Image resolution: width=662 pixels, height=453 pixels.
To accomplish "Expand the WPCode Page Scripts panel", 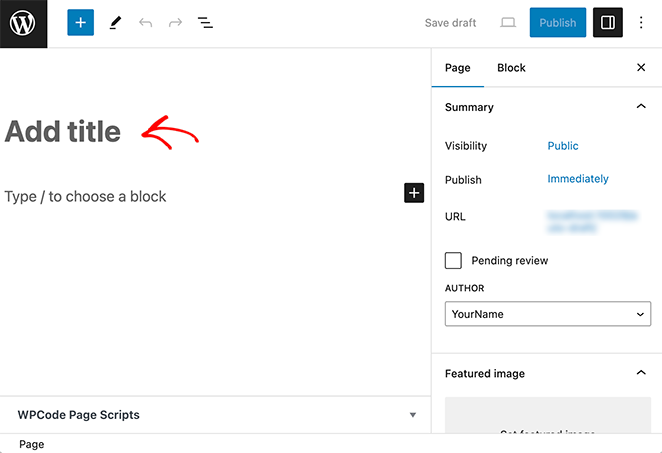I will (412, 415).
